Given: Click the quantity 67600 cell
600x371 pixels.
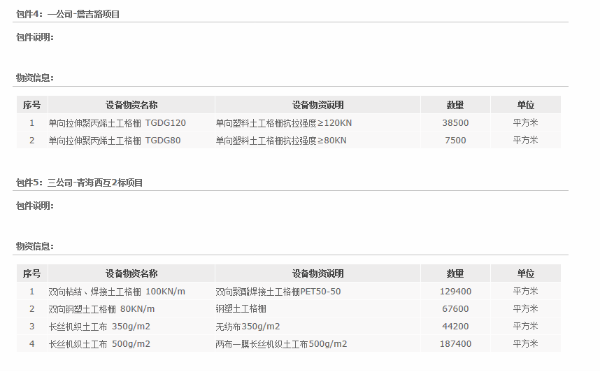Looking at the screenshot, I should 455,309.
